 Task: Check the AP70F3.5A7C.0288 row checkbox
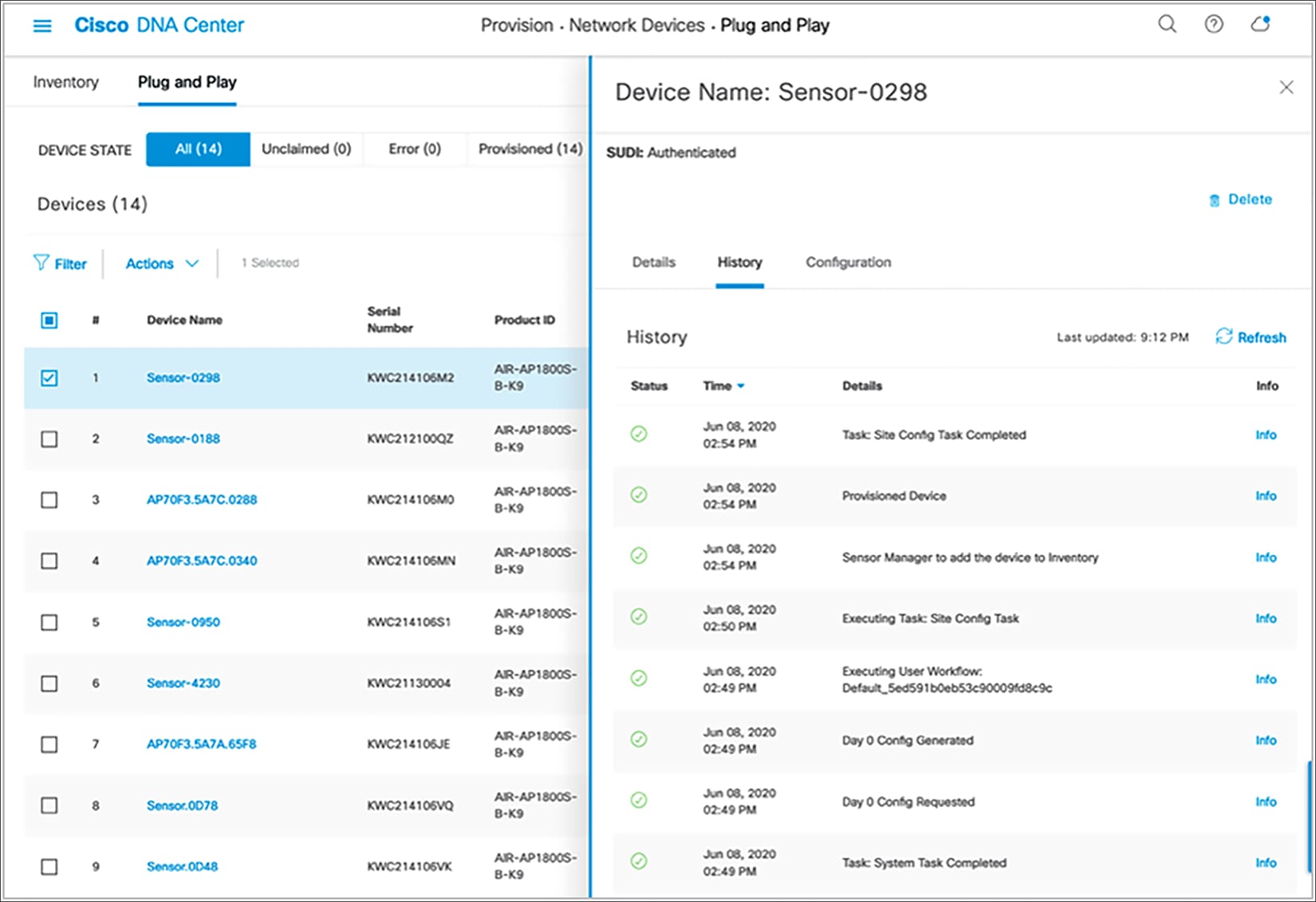[x=49, y=500]
